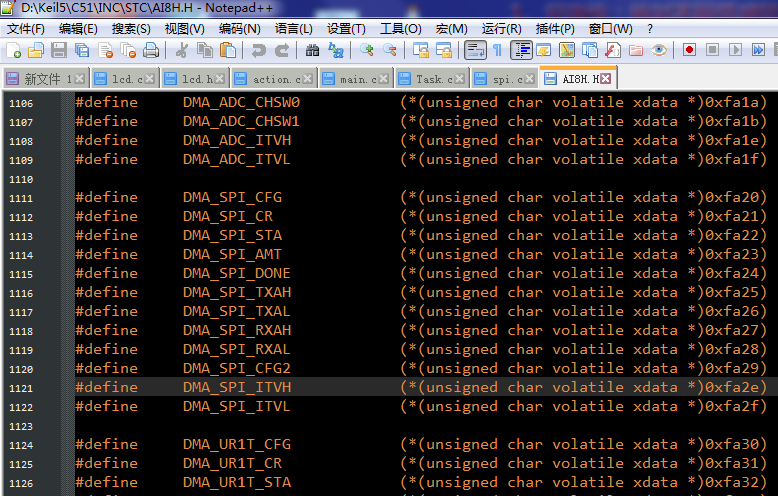Paste from clipboard using the Paste icon
The width and height of the screenshot is (778, 496).
[228, 51]
